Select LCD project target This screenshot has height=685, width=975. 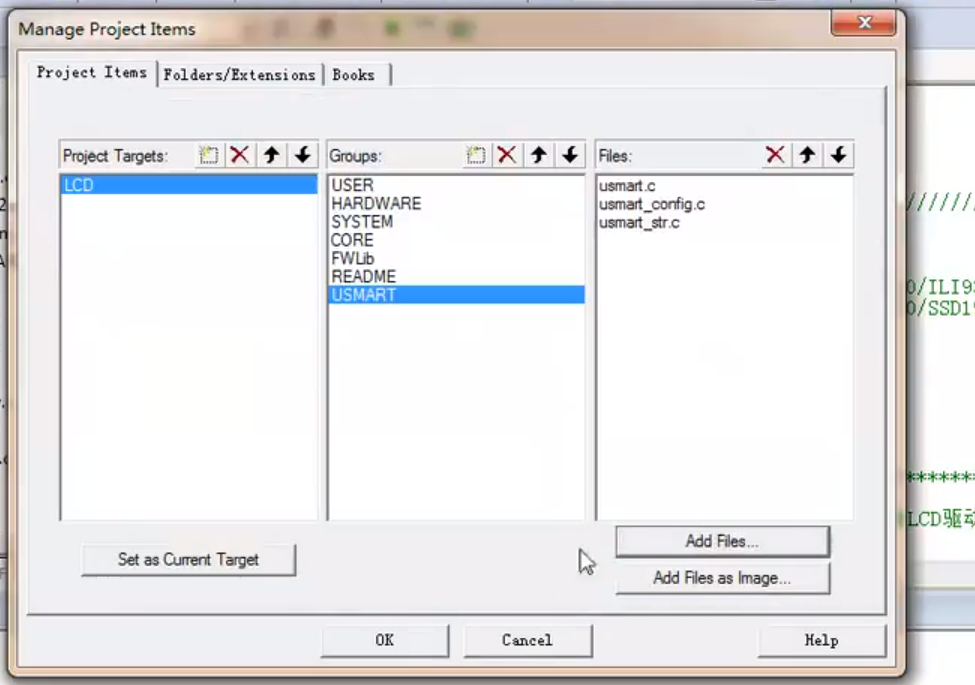coord(189,185)
